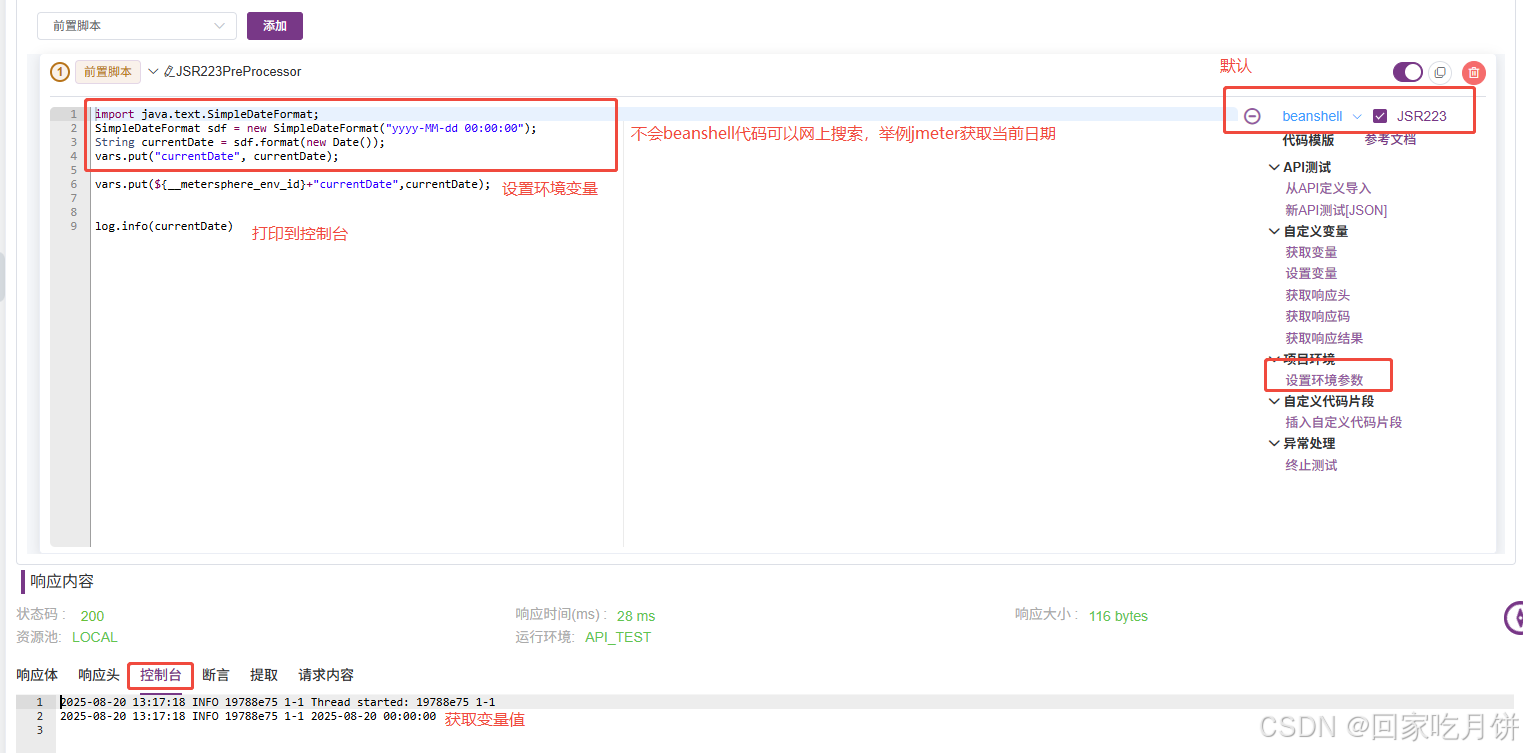Switch to the 断言 tab
Screen dimensions: 1523x753
click(x=215, y=675)
